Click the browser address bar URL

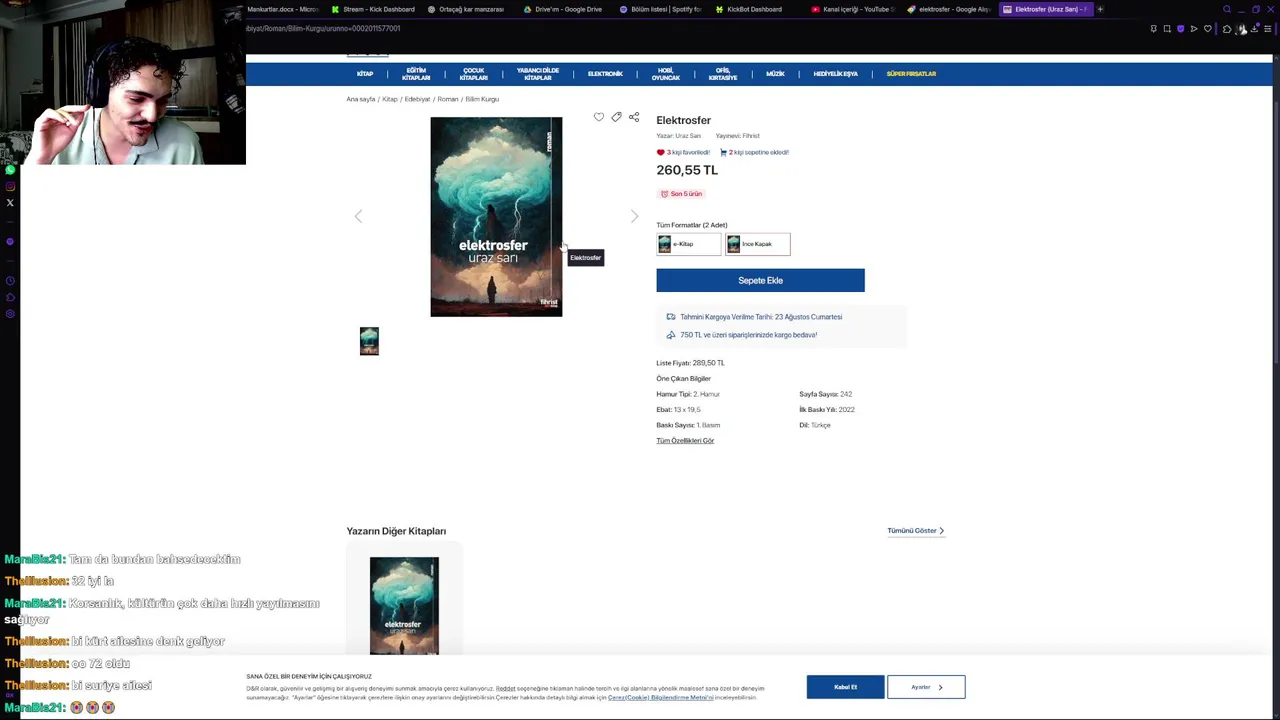(323, 29)
